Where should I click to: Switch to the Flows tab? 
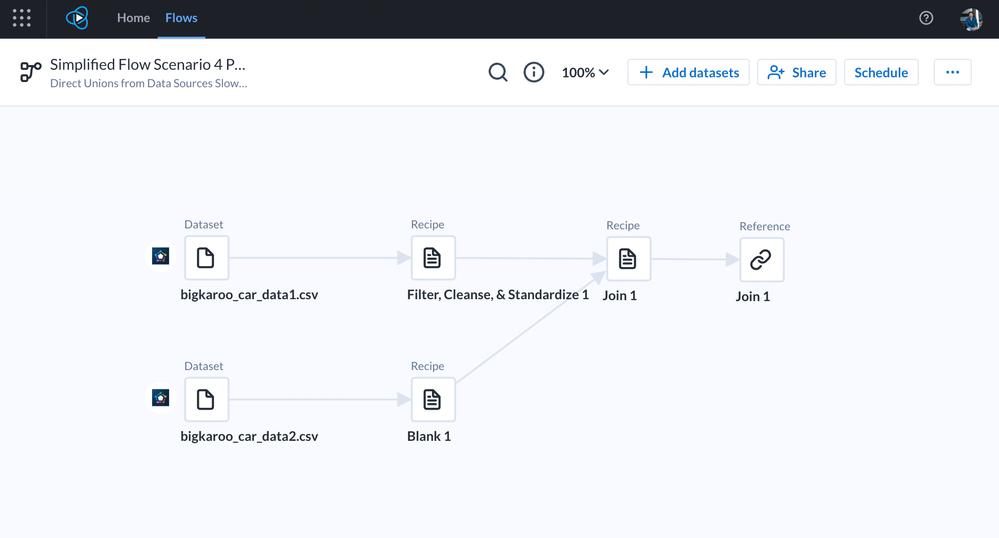pyautogui.click(x=181, y=18)
